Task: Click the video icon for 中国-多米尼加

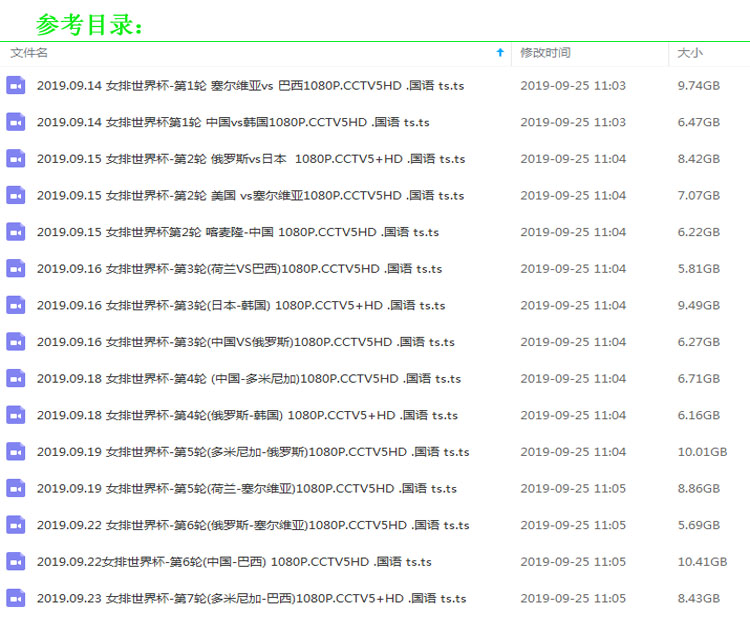Action: click(x=15, y=378)
